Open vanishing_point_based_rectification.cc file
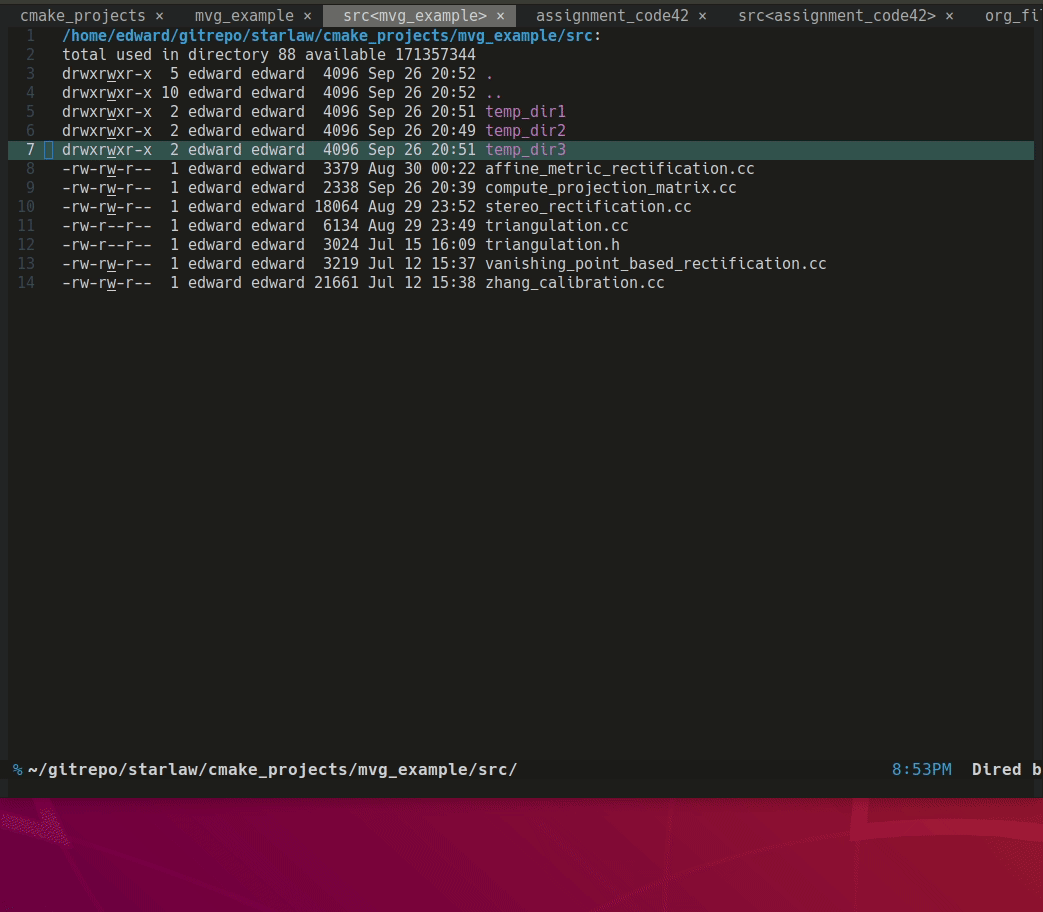Image resolution: width=1043 pixels, height=912 pixels. (x=655, y=264)
